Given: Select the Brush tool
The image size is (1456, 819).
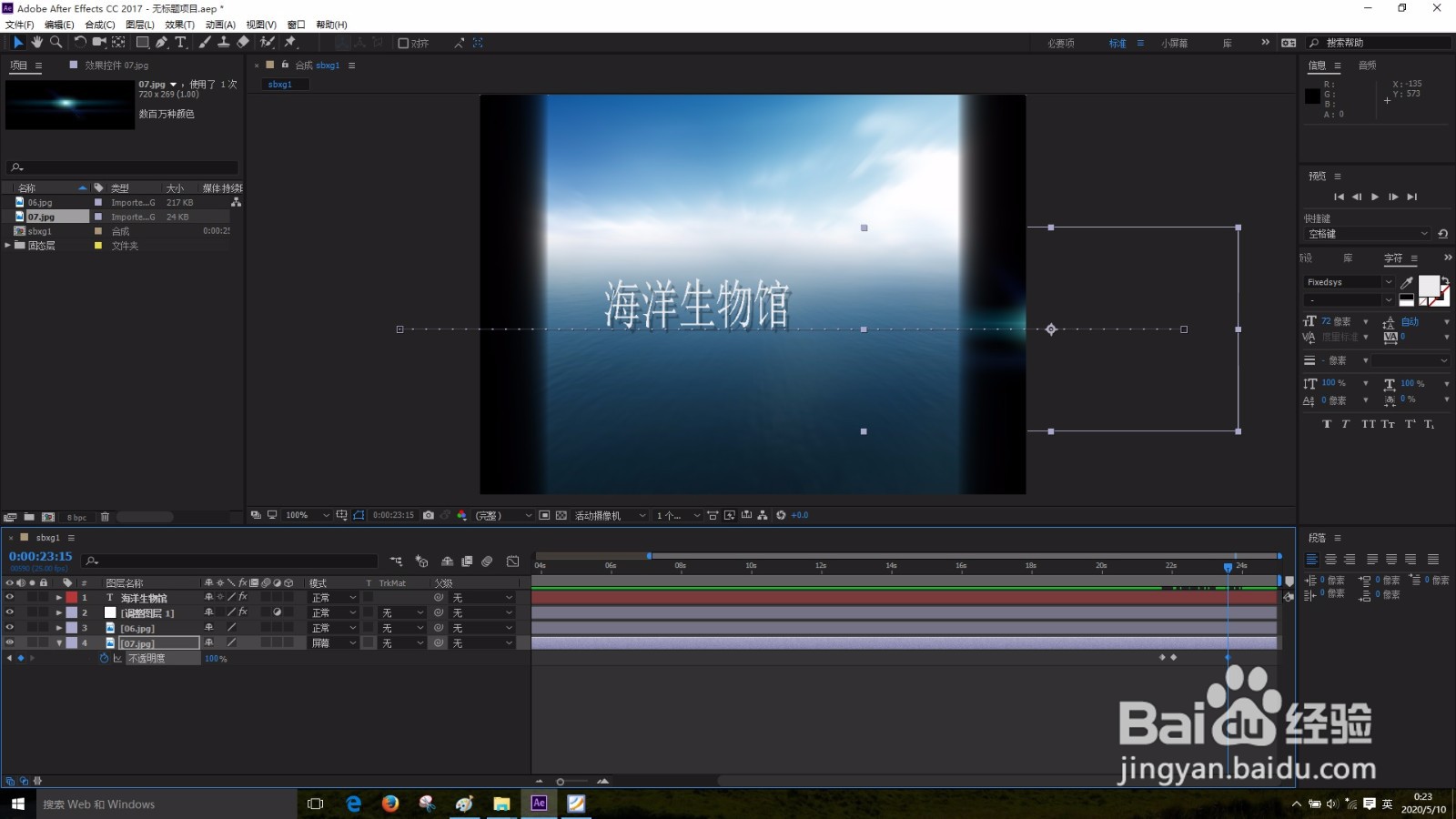Looking at the screenshot, I should pos(205,42).
